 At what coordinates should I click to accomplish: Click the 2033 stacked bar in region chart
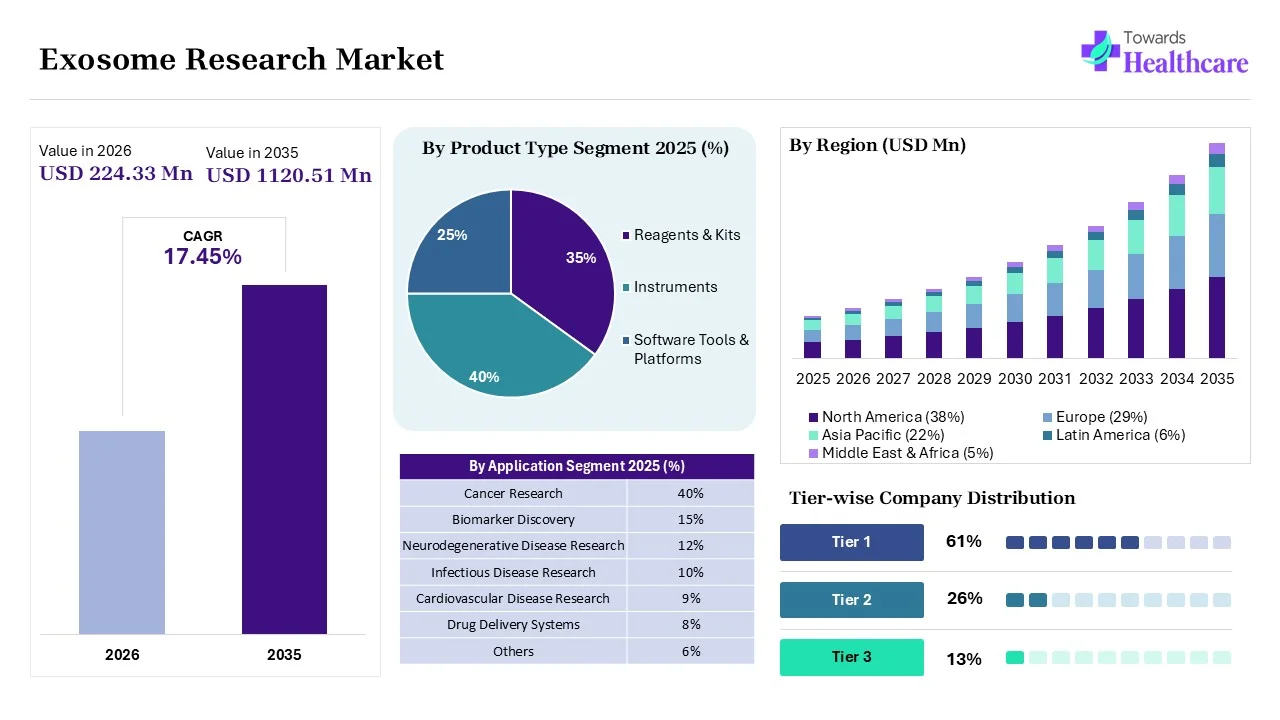(1136, 280)
